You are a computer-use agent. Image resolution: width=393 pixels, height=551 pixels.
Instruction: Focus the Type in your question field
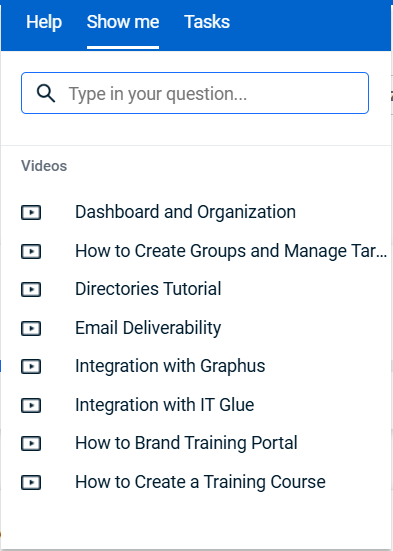click(x=195, y=93)
